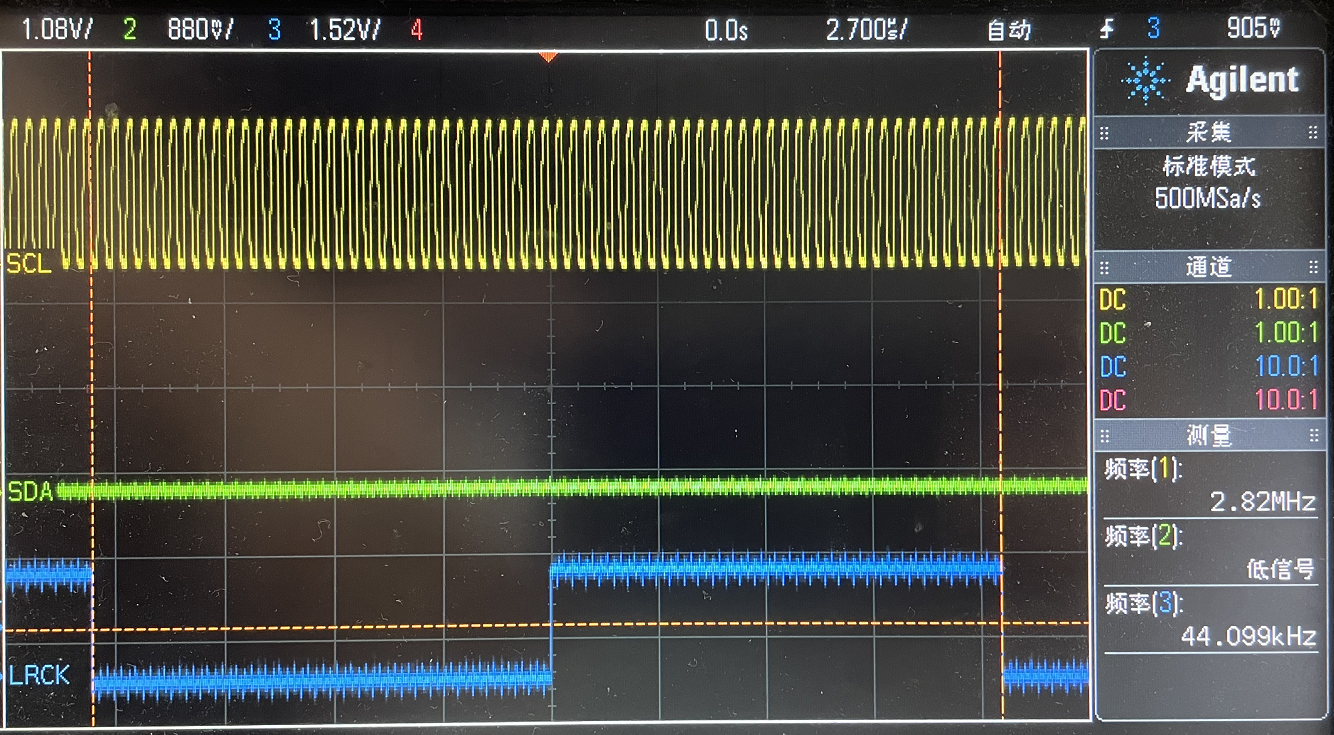Click the 频率(1) measurement label
The height and width of the screenshot is (735, 1334).
1143,469
